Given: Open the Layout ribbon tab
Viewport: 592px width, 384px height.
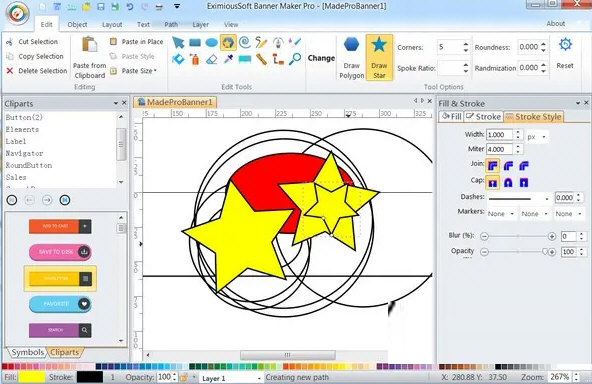Looking at the screenshot, I should pos(112,25).
